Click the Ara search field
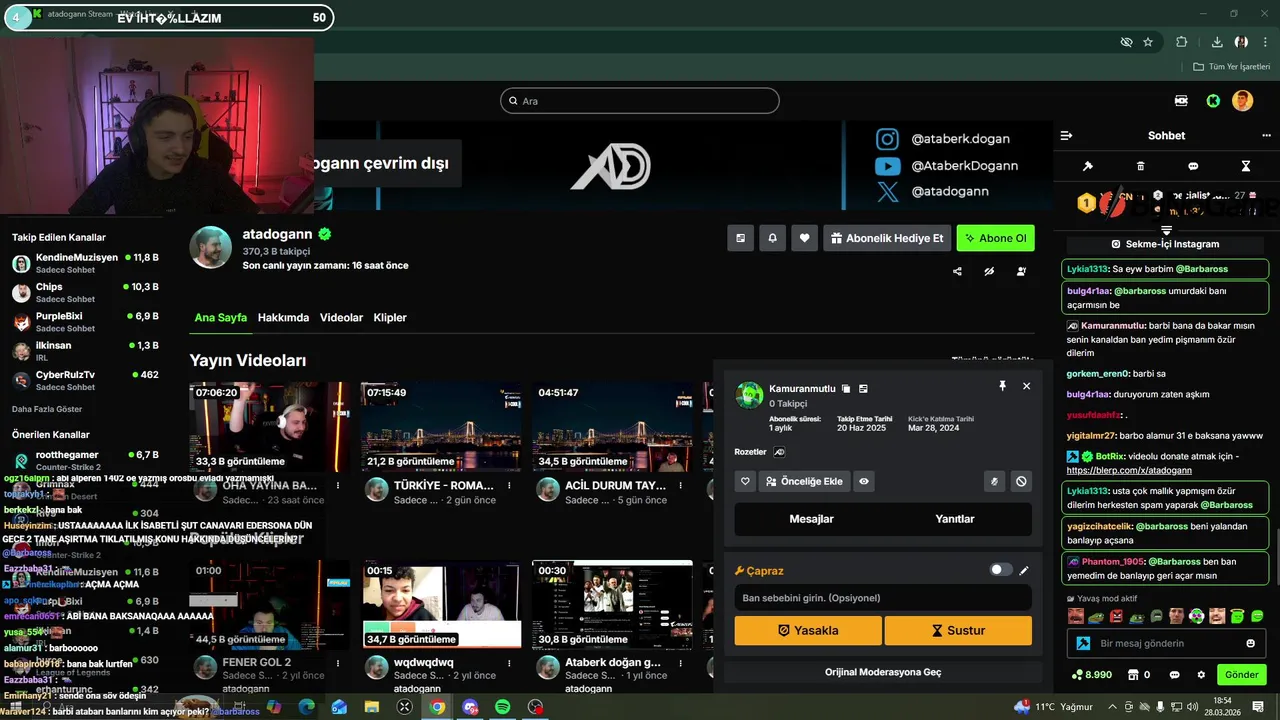Viewport: 1280px width, 720px height. click(x=640, y=101)
